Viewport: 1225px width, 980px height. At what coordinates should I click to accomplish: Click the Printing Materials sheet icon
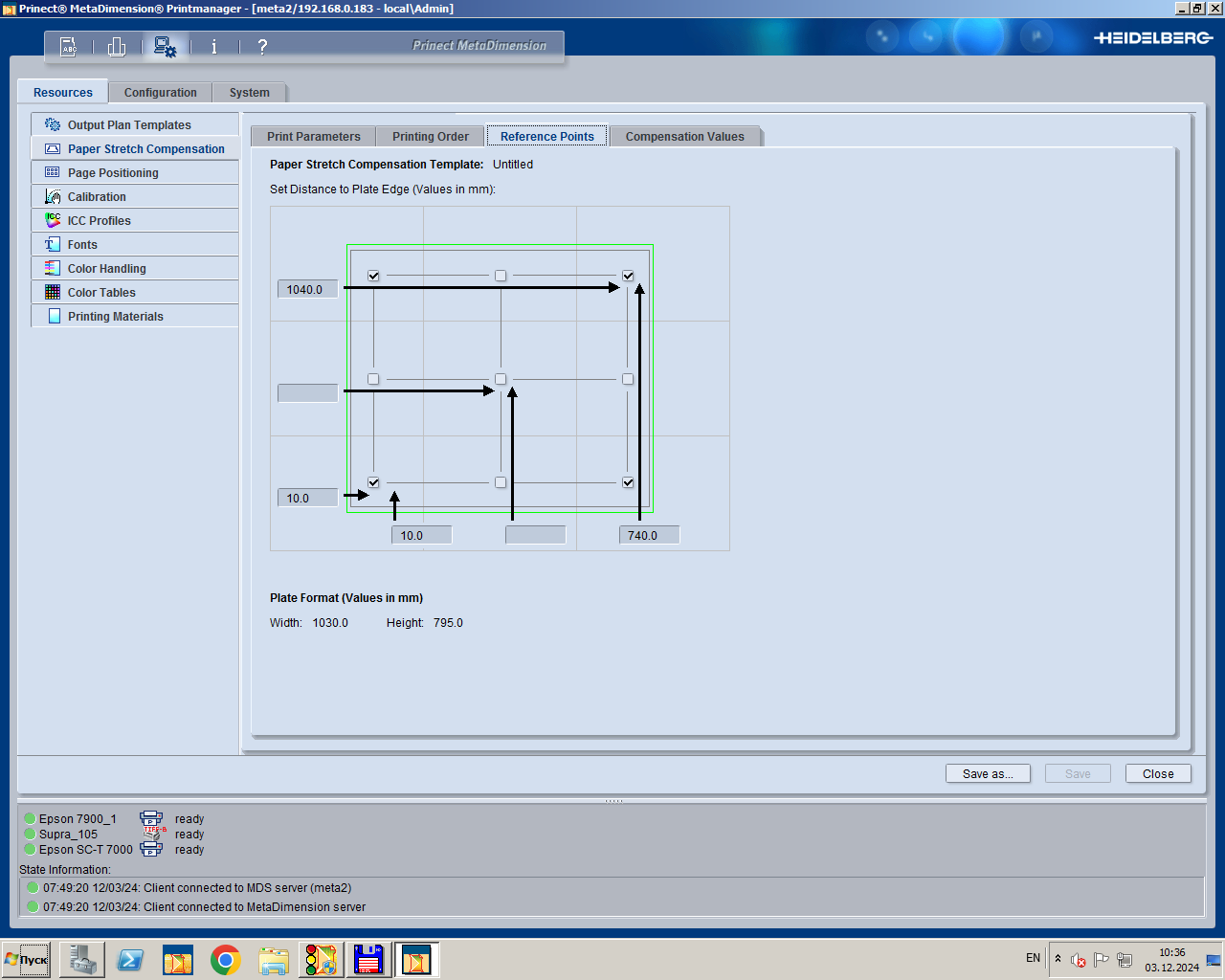pos(55,317)
